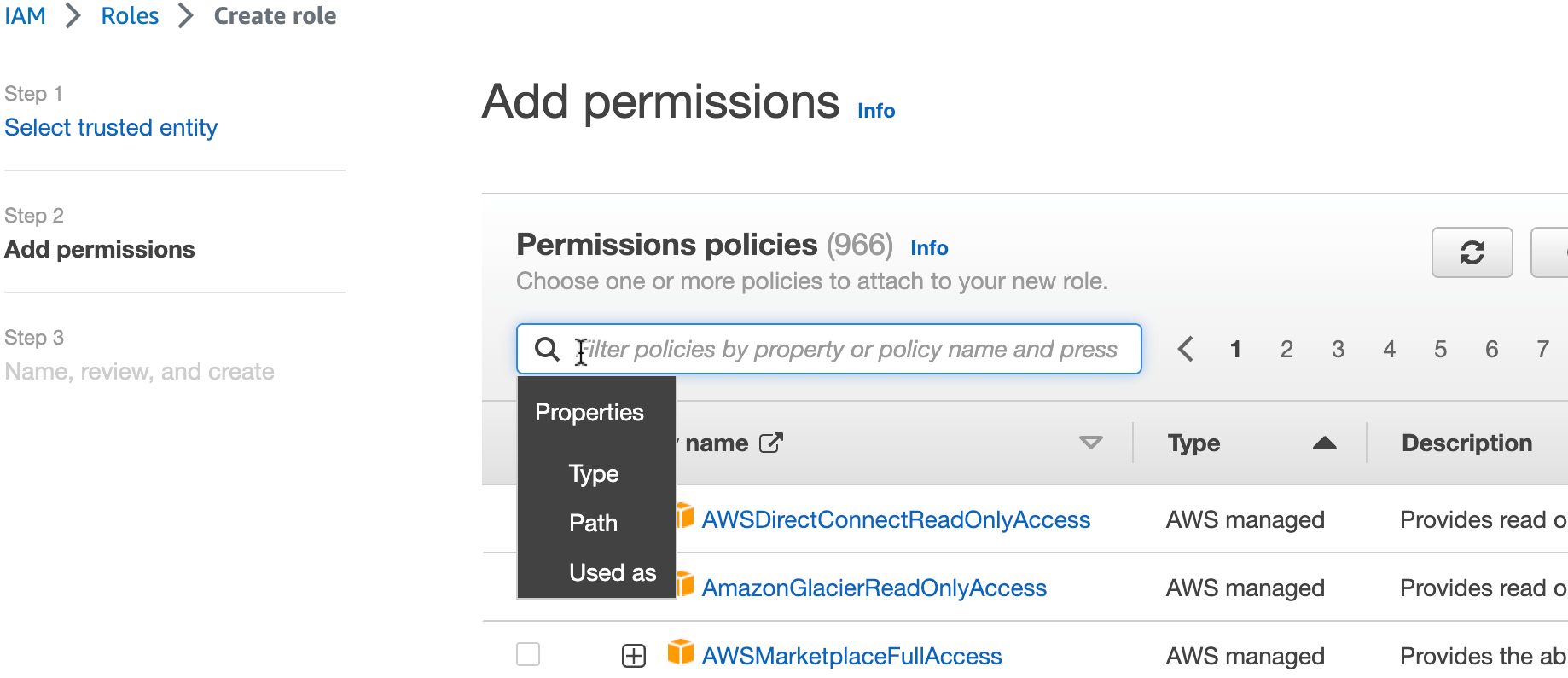Click Info link next to Add permissions
The height and width of the screenshot is (678, 1568).
875,111
